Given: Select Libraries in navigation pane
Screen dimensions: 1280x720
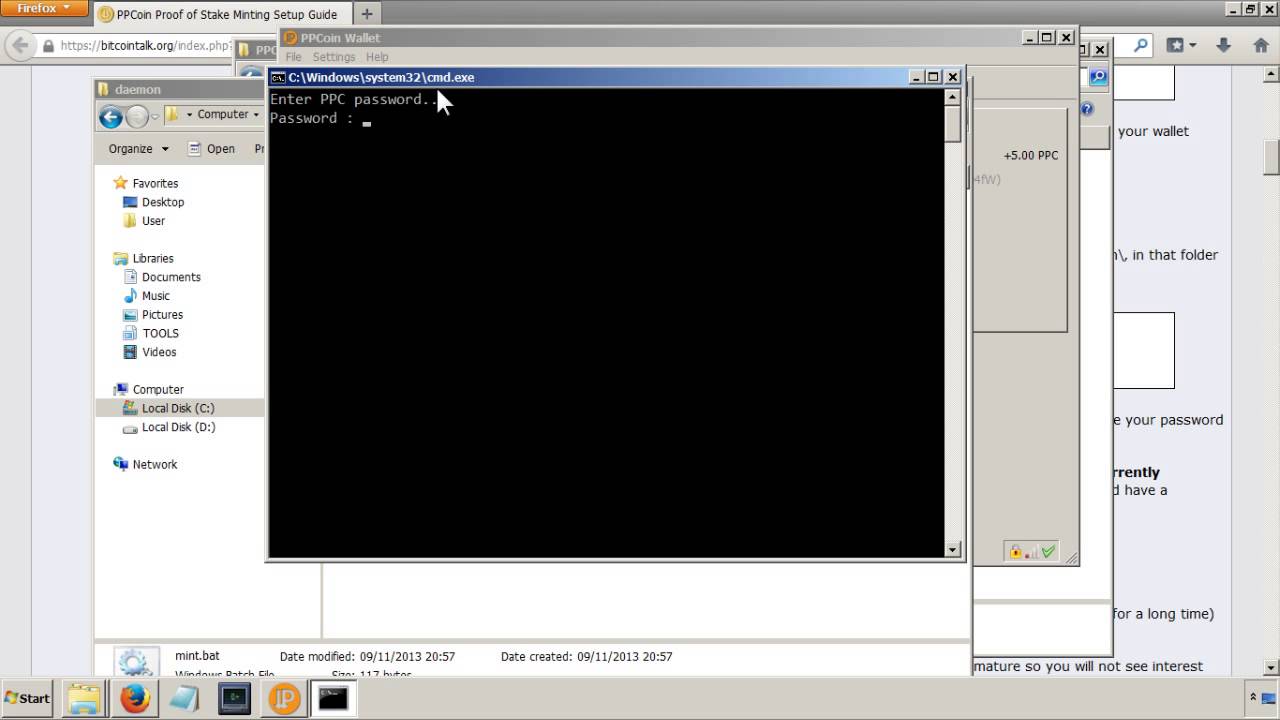Looking at the screenshot, I should coord(153,258).
